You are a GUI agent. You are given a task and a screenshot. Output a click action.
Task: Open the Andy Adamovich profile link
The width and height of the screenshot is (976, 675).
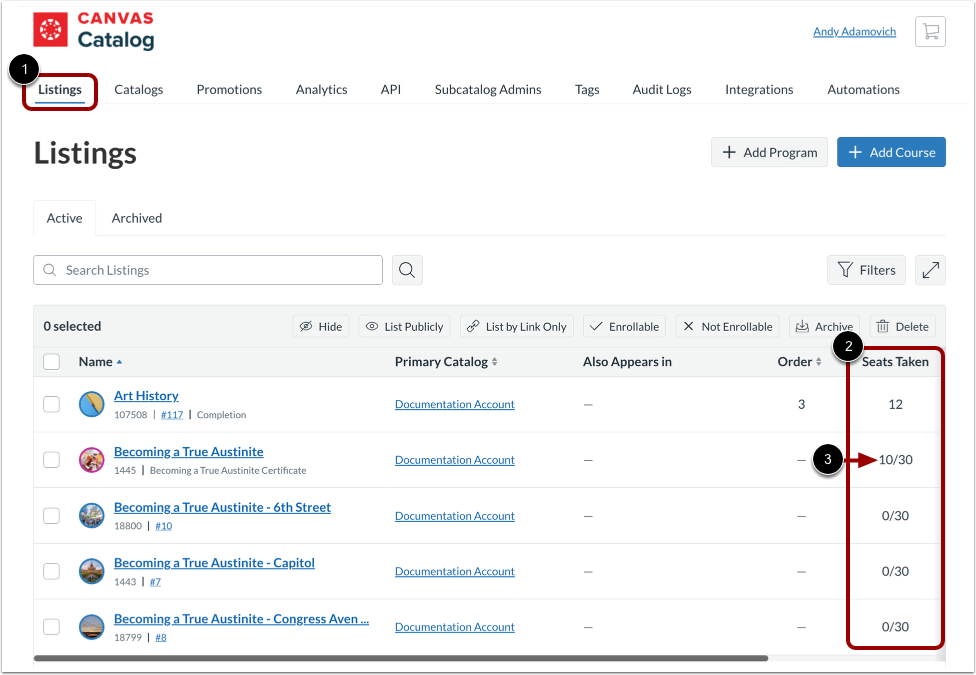pos(854,31)
